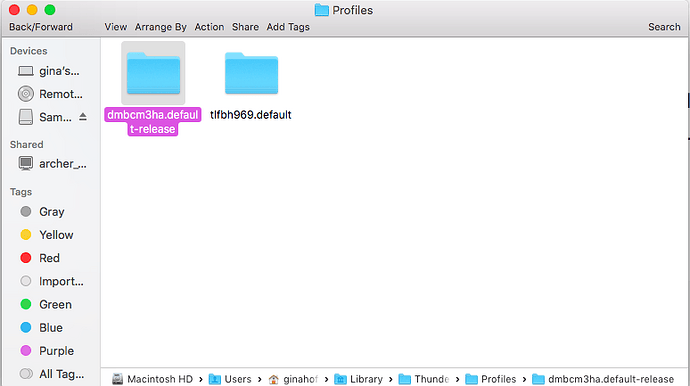Click the Shared section header
The width and height of the screenshot is (690, 386).
coord(27,144)
